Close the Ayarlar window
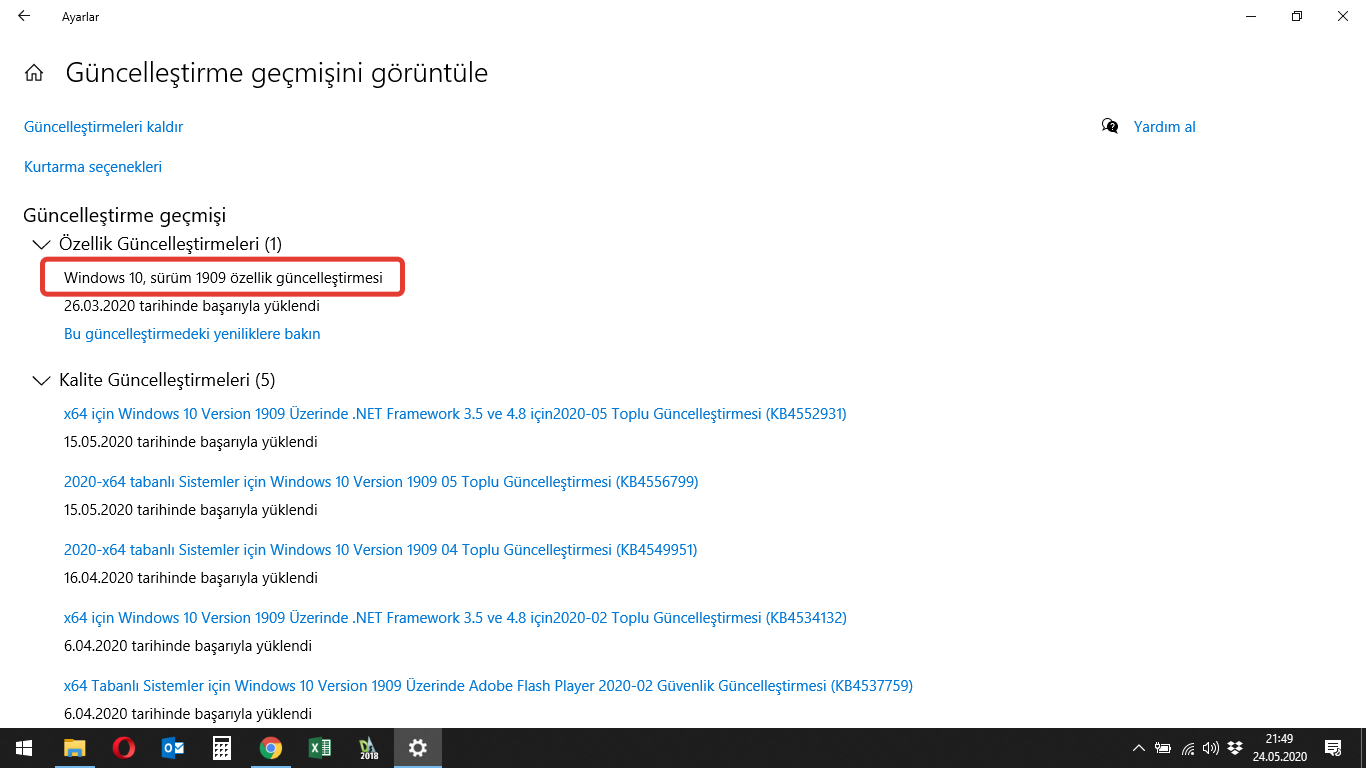Screen dimensions: 1366x768 pos(1343,16)
